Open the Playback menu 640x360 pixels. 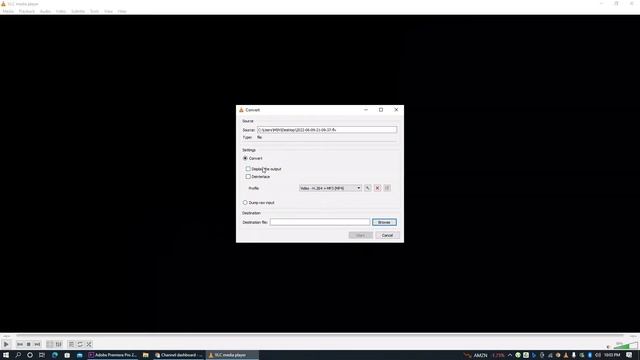click(27, 11)
